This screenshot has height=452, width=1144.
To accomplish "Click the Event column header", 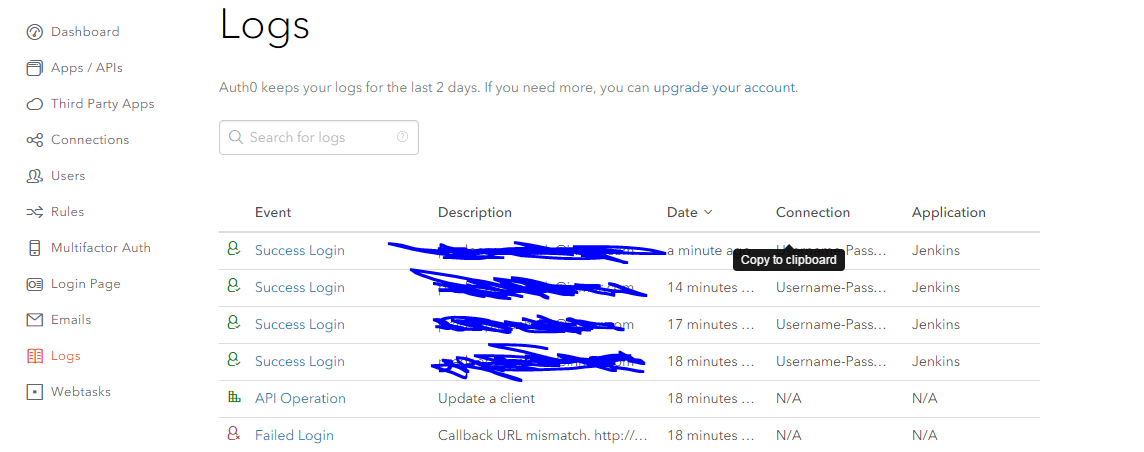I will pos(273,212).
